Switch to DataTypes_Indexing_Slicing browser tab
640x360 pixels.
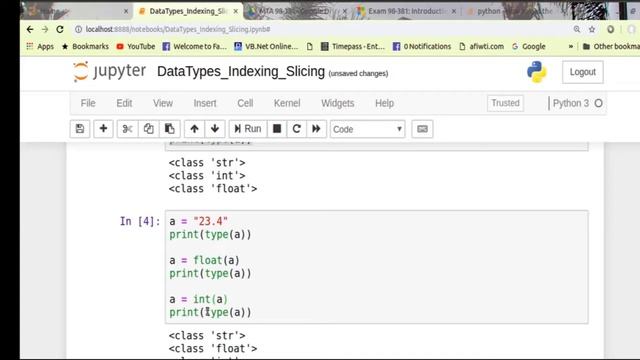tap(189, 11)
